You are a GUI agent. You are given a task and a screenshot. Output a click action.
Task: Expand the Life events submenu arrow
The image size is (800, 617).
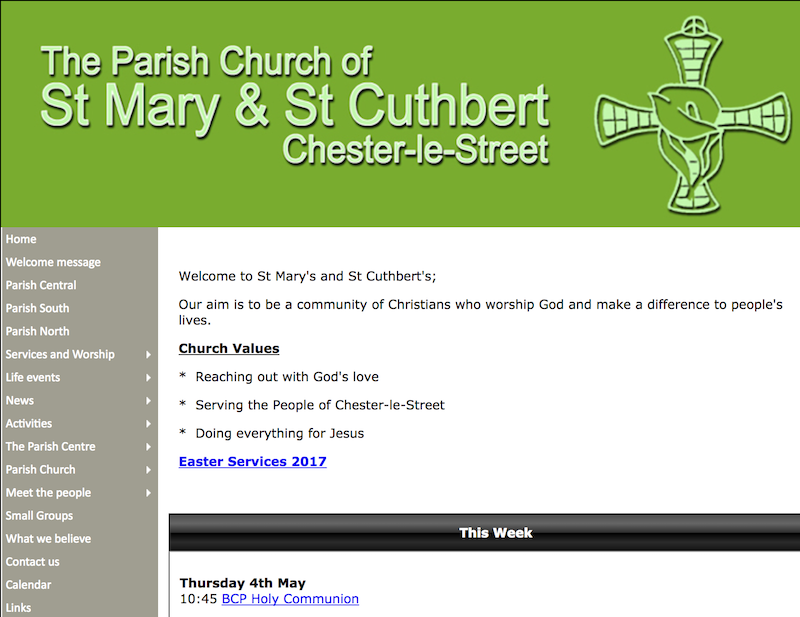[x=148, y=378]
